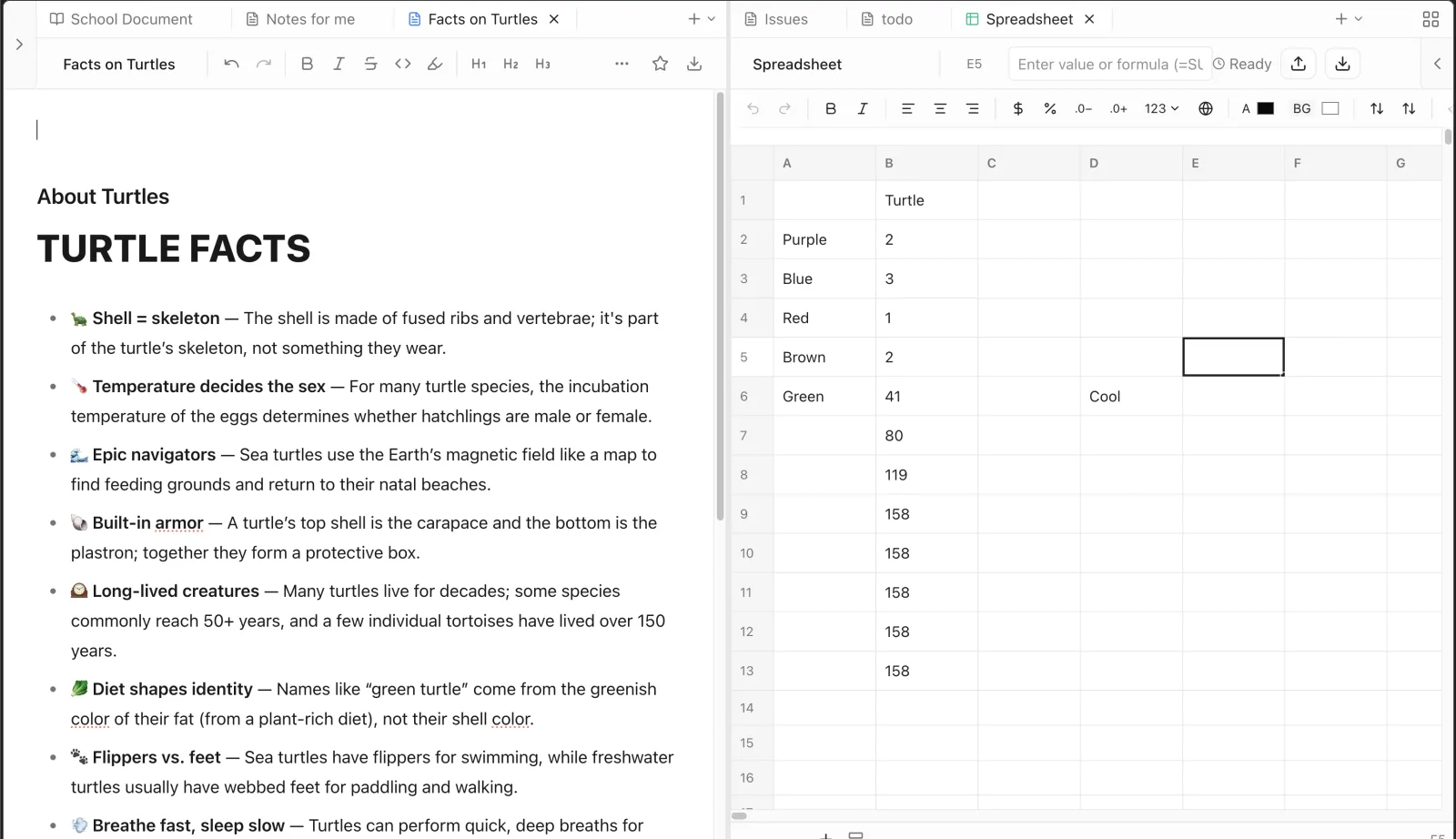Select the cell containing Green

click(x=824, y=397)
